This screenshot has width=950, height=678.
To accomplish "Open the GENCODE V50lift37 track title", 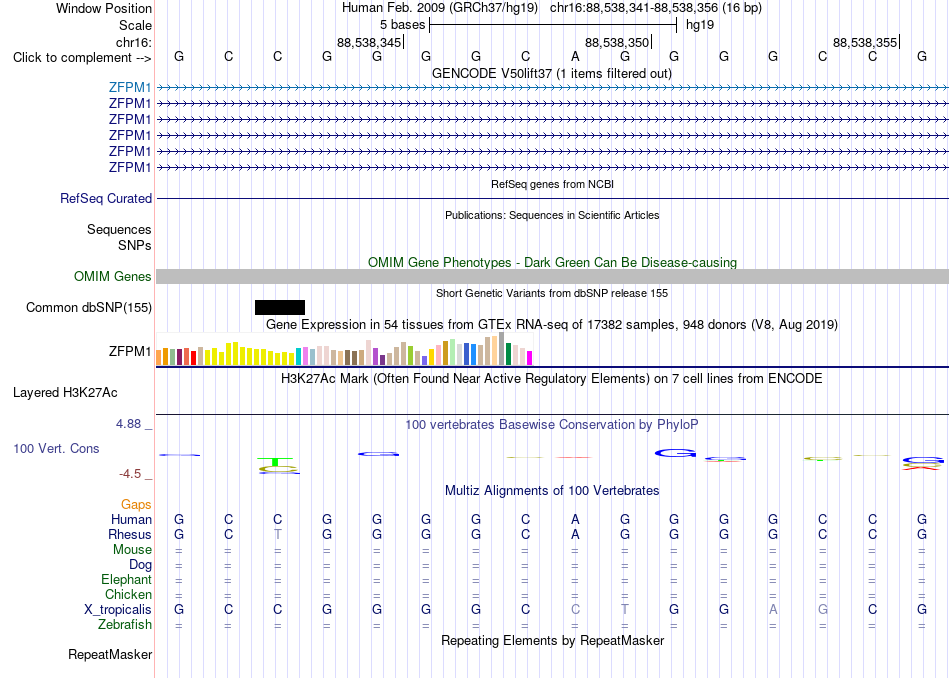I will (x=551, y=73).
